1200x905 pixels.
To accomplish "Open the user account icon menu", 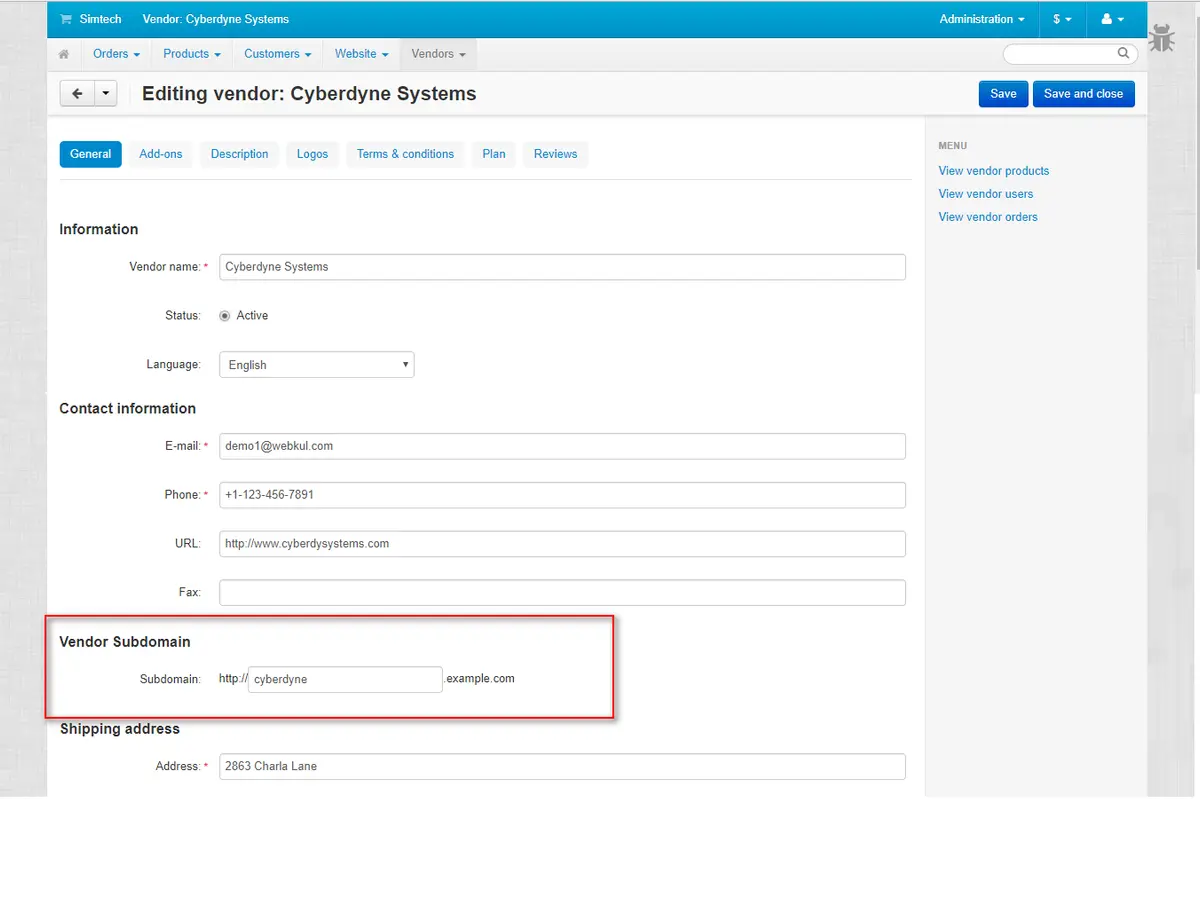I will click(x=1111, y=19).
